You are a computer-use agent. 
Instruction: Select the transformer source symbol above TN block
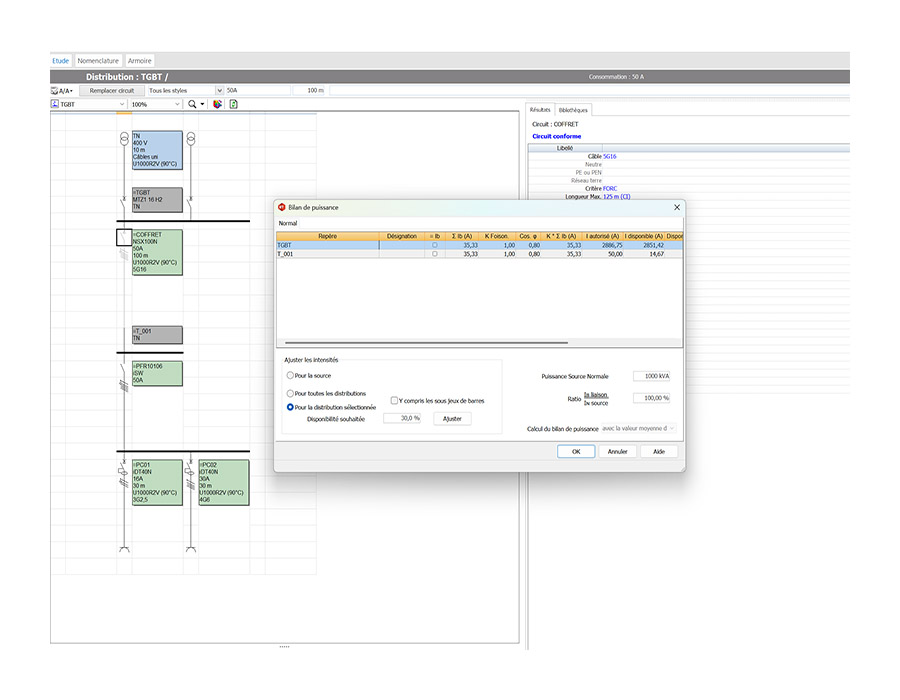pos(124,138)
